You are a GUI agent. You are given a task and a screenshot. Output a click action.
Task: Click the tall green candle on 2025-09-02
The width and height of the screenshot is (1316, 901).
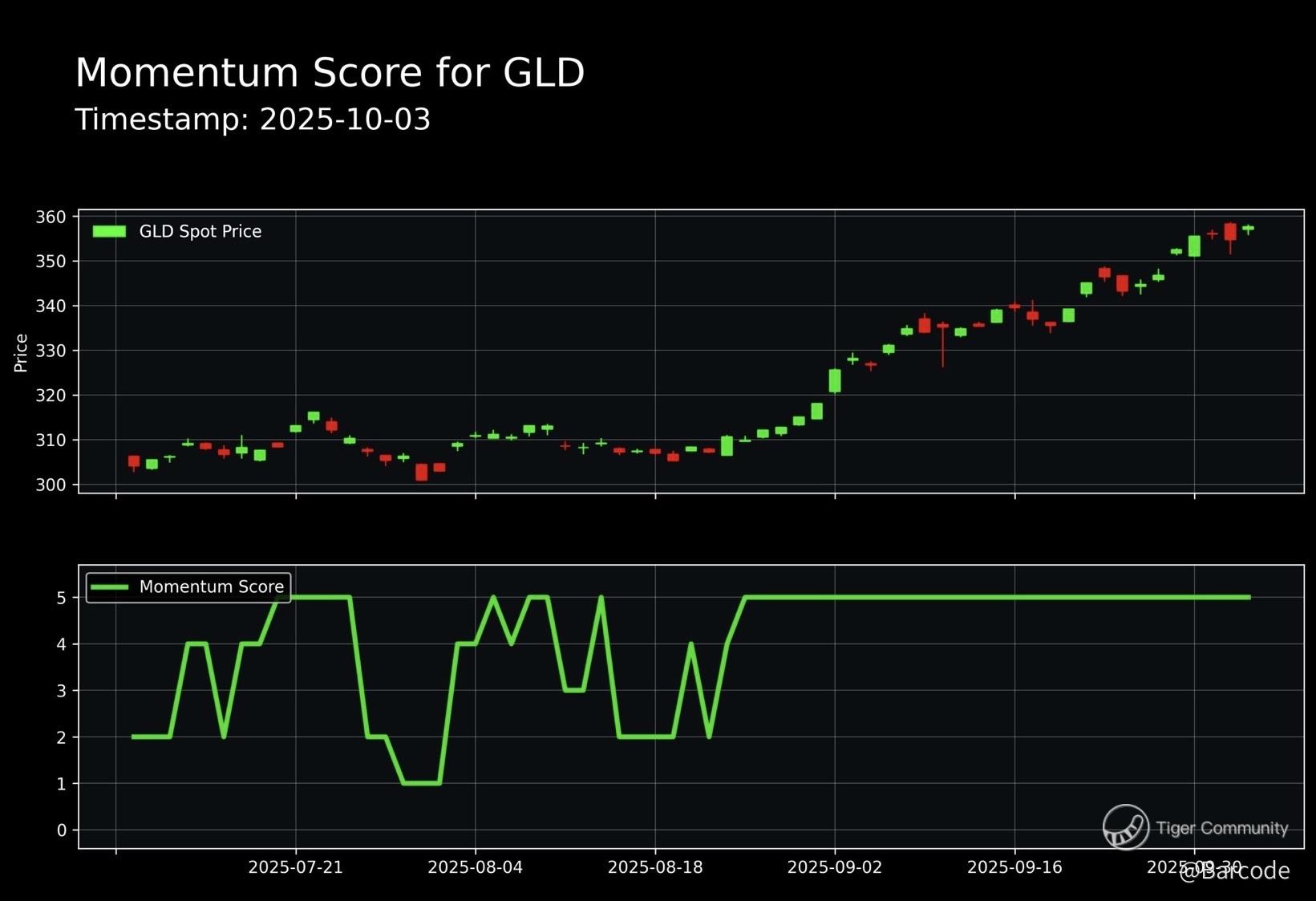tap(835, 381)
